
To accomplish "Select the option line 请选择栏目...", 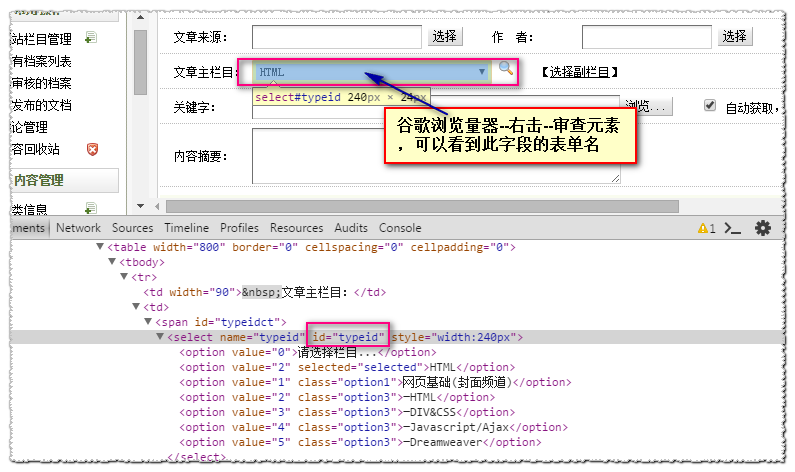I will pos(308,352).
